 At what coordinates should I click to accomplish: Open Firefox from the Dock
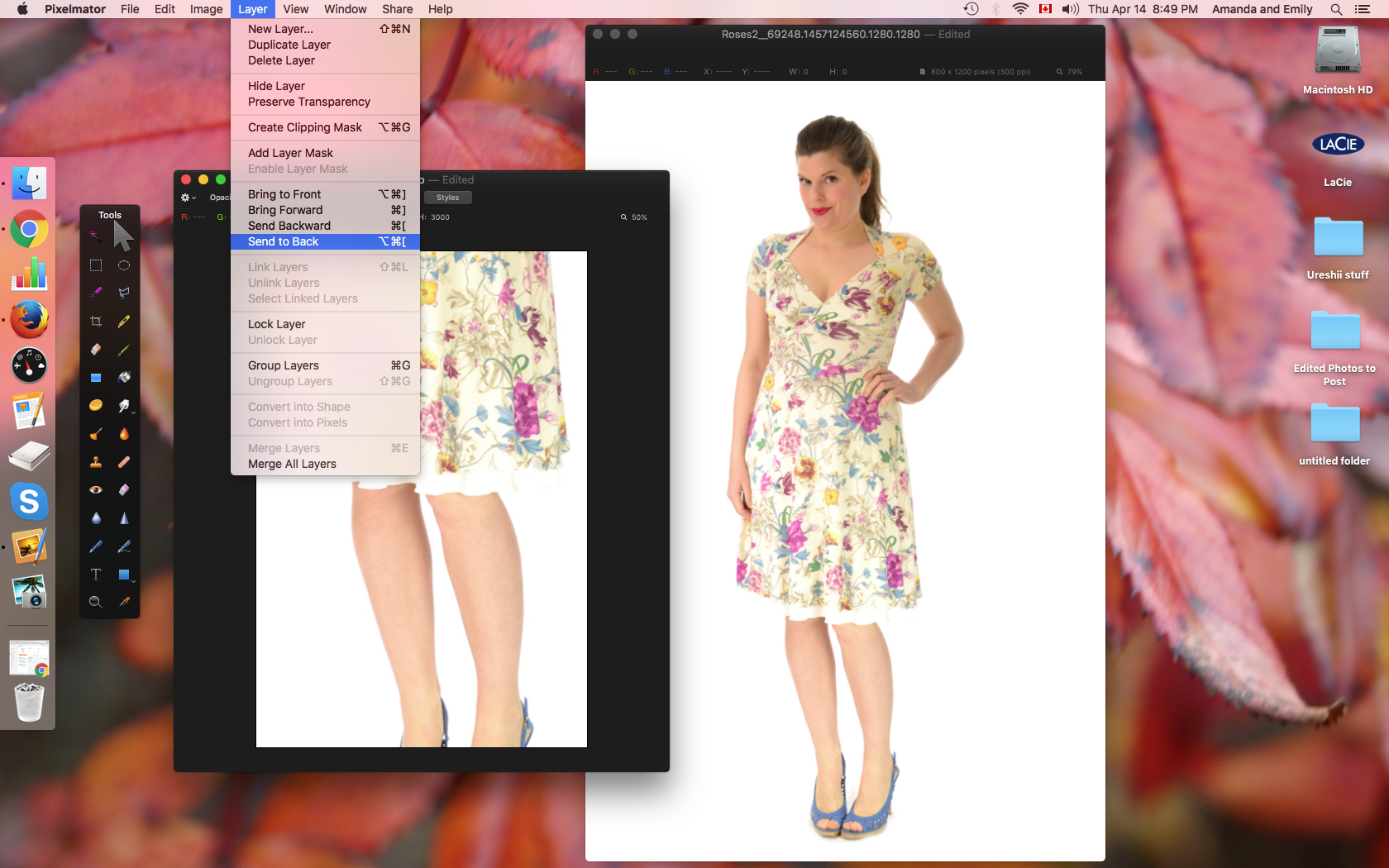pos(29,320)
